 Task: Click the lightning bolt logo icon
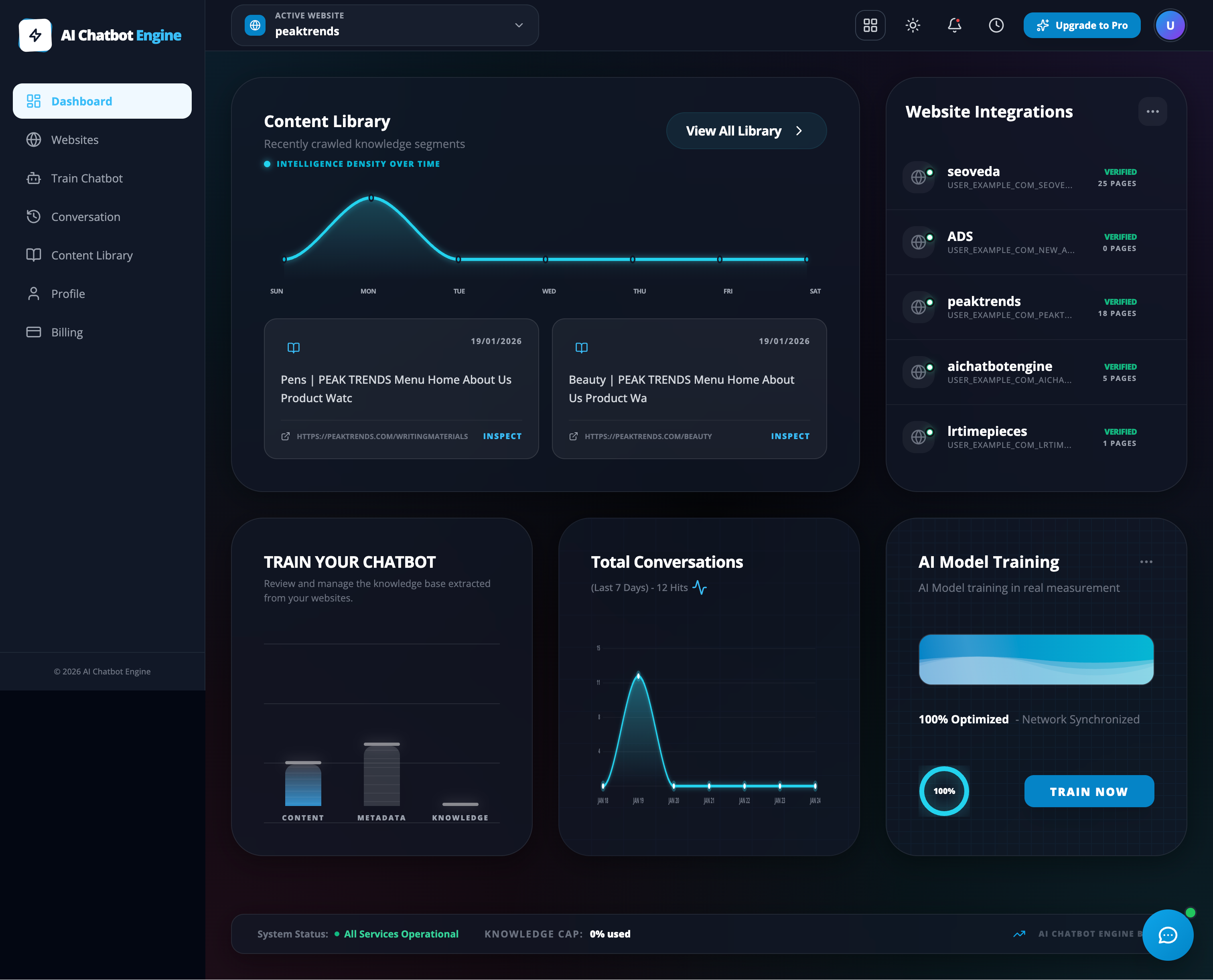35,35
